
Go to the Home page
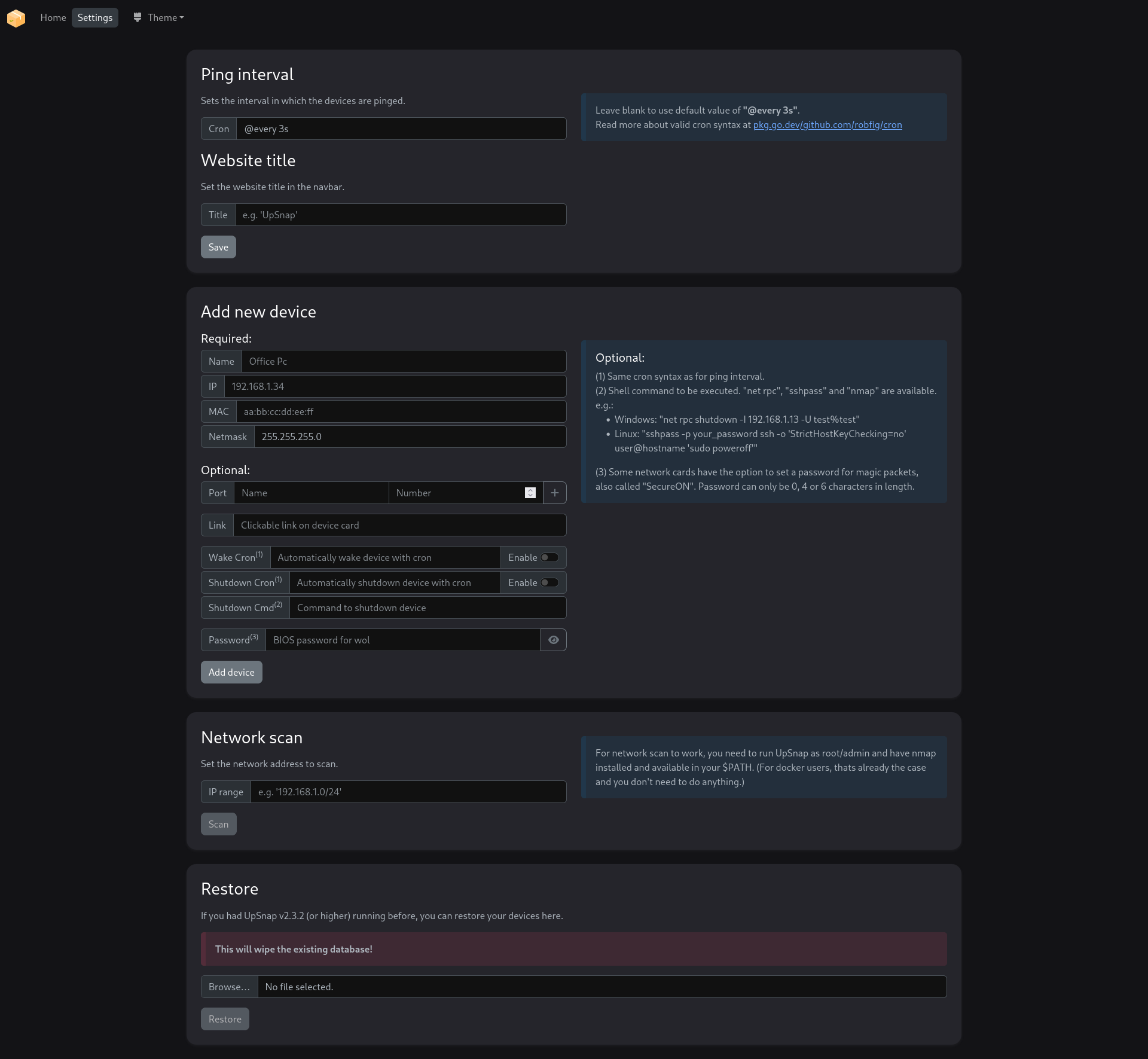pos(53,17)
